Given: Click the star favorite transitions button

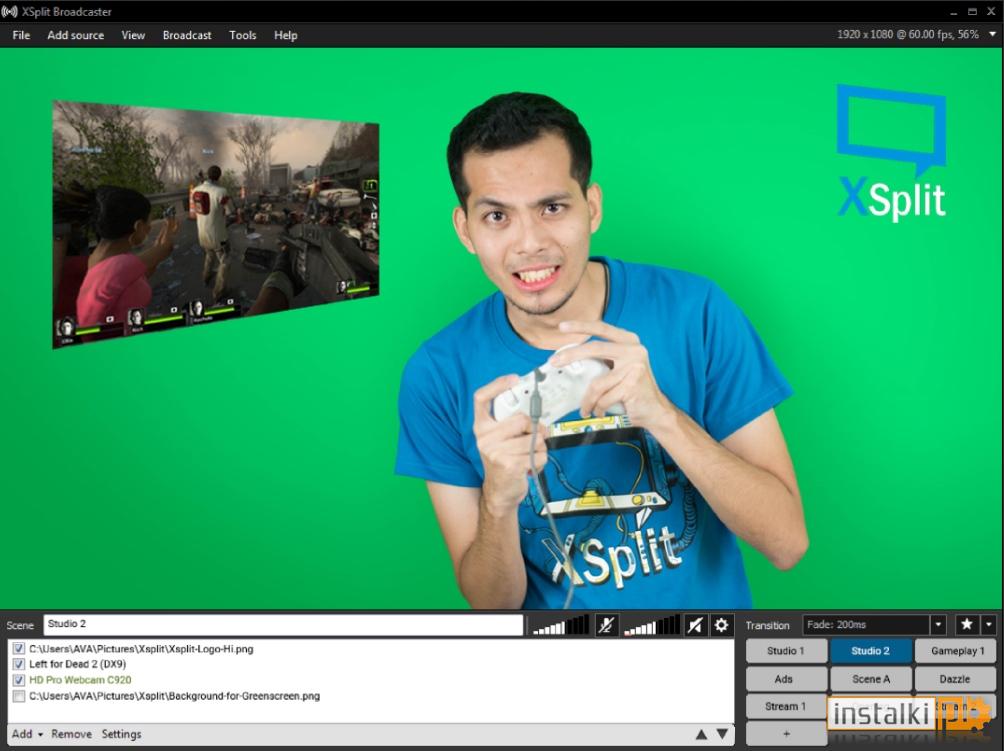Looking at the screenshot, I should (x=966, y=624).
